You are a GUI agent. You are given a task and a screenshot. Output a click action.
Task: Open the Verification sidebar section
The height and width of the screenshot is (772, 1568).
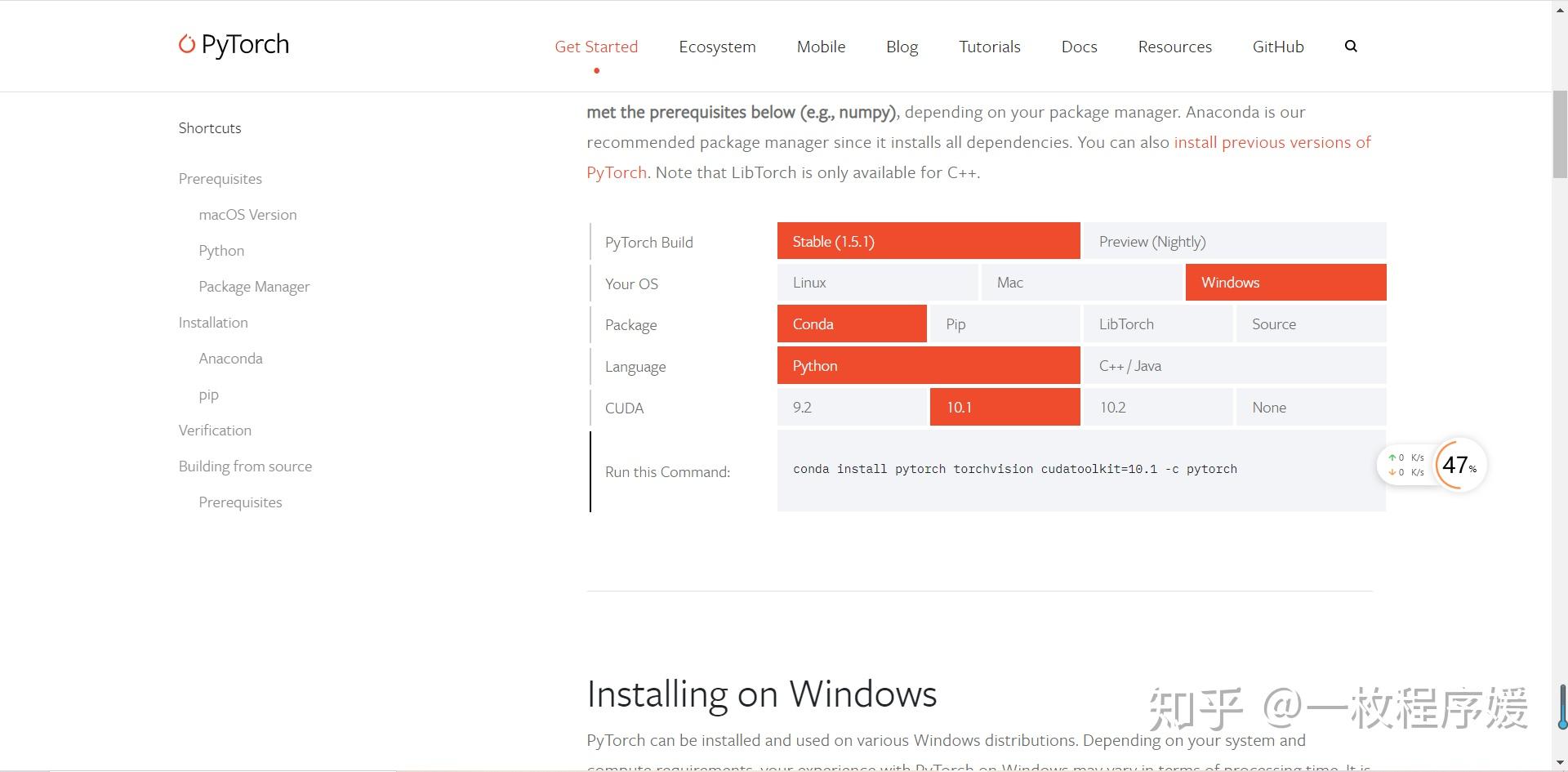point(215,430)
